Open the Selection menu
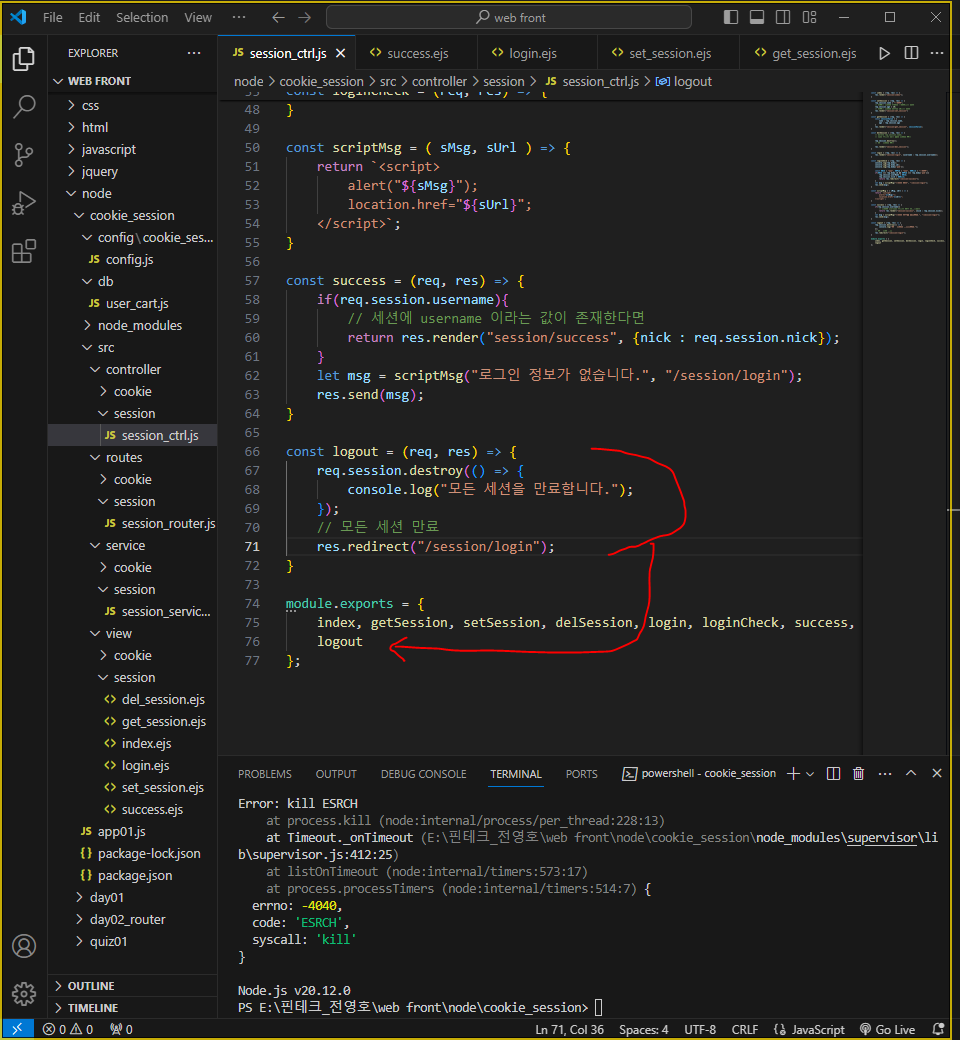Image resolution: width=960 pixels, height=1040 pixels. pos(142,17)
